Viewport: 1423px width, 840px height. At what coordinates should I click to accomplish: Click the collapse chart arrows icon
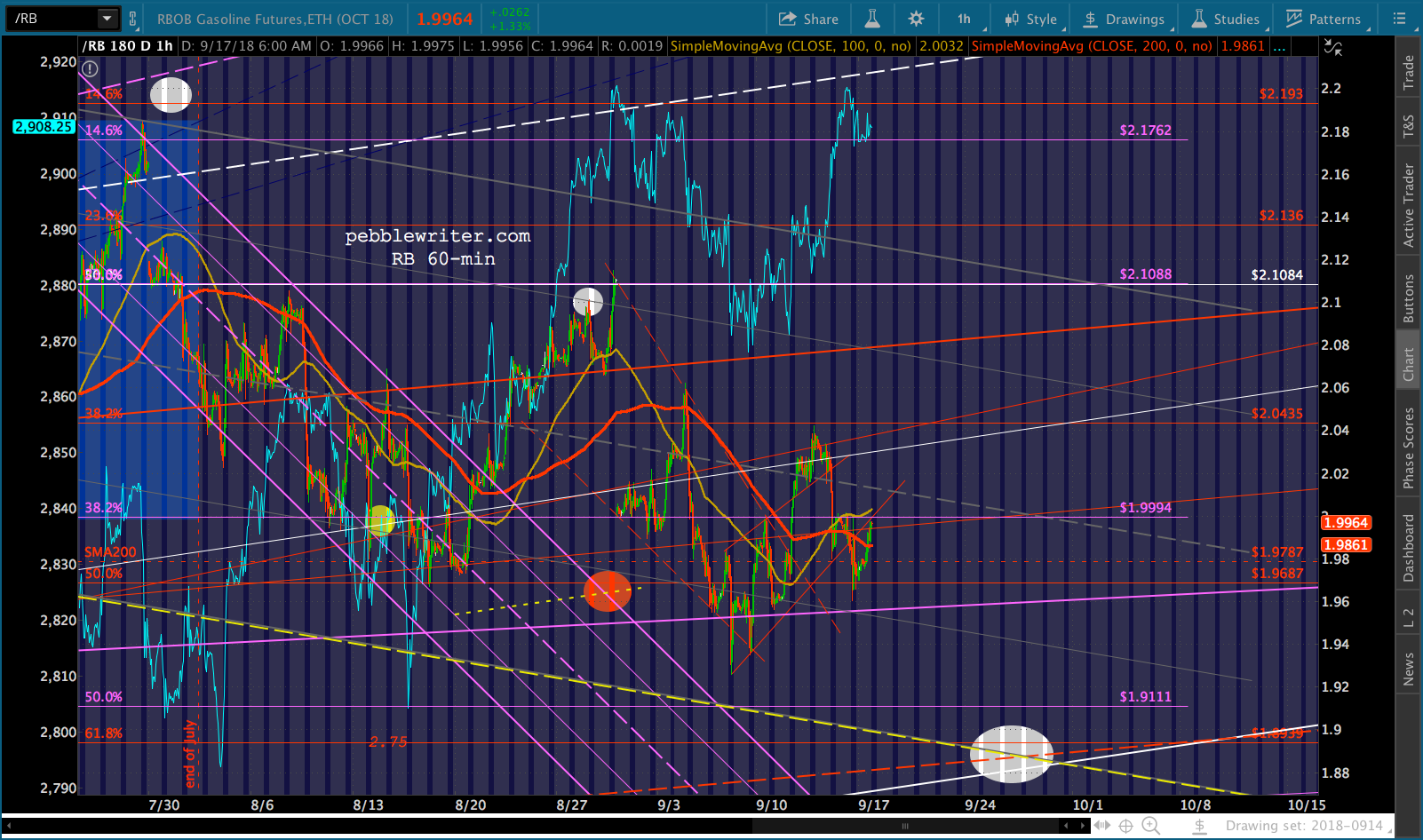[x=1333, y=48]
